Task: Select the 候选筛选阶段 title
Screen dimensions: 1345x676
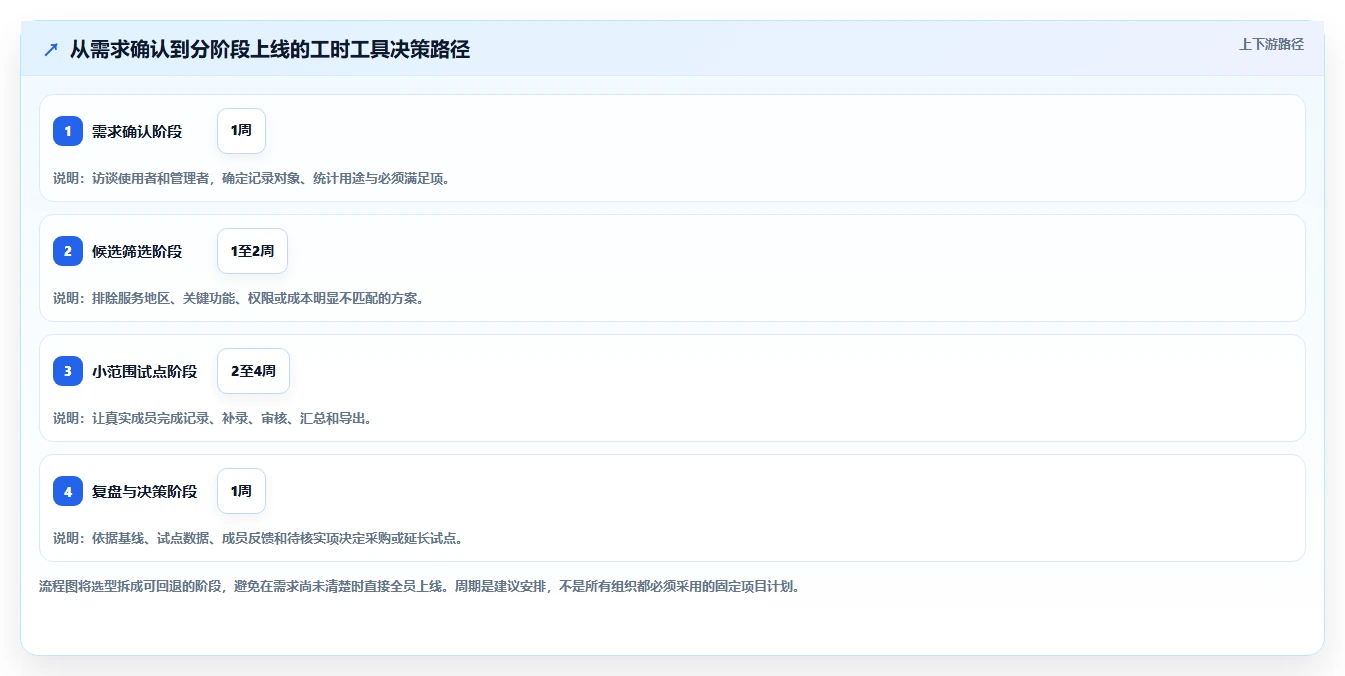Action: tap(137, 251)
